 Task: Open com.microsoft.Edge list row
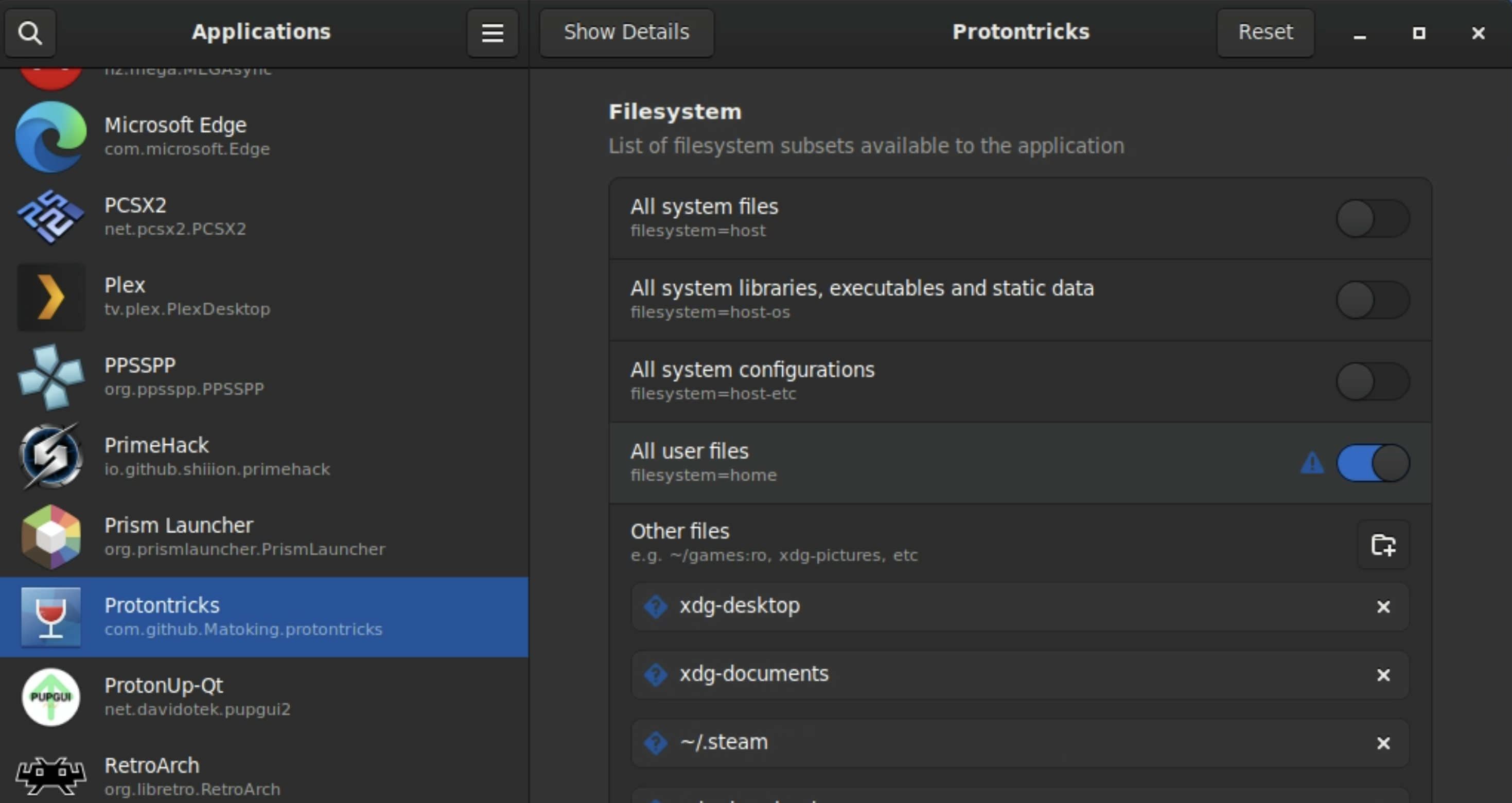click(x=264, y=137)
